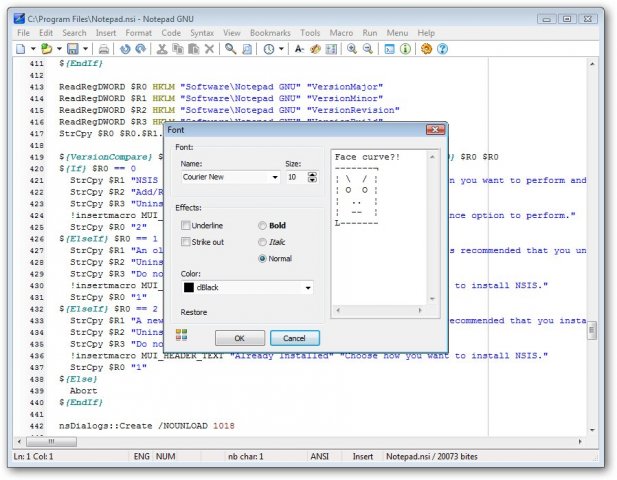
Task: Click the Print icon in toolbar
Action: 103,48
